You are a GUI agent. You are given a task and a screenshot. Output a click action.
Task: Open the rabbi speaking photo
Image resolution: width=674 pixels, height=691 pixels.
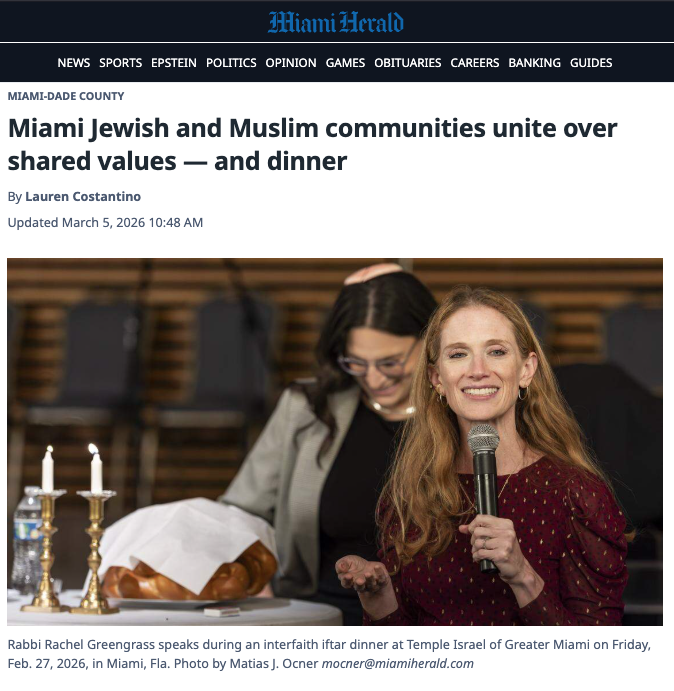click(x=335, y=442)
